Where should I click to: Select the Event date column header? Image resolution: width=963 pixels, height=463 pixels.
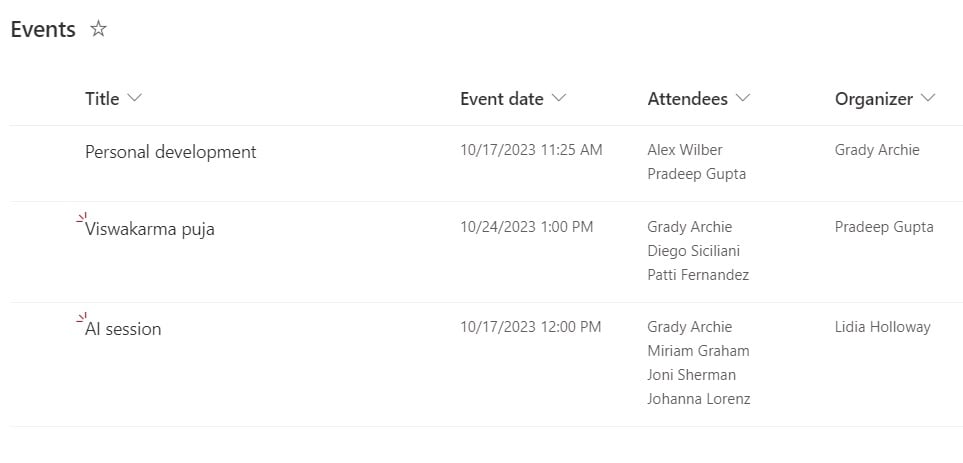(502, 99)
